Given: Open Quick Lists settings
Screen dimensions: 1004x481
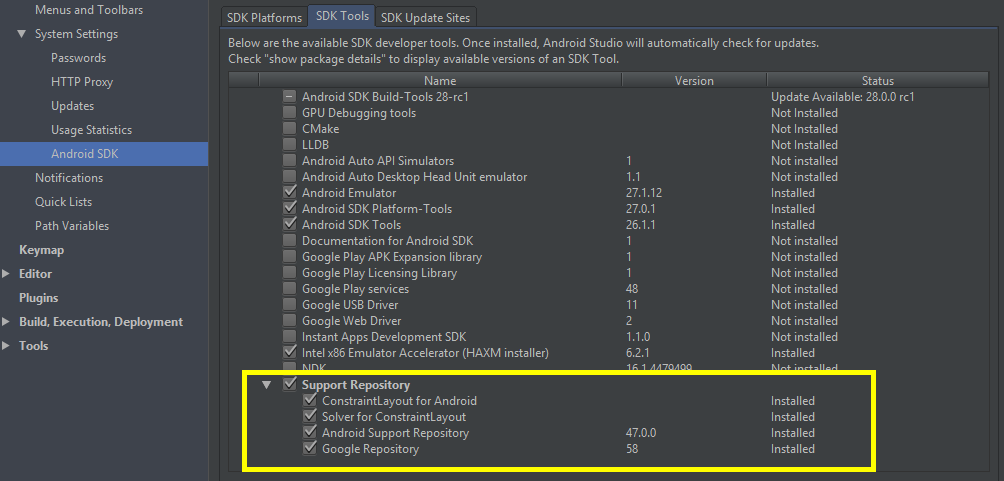Looking at the screenshot, I should (63, 202).
